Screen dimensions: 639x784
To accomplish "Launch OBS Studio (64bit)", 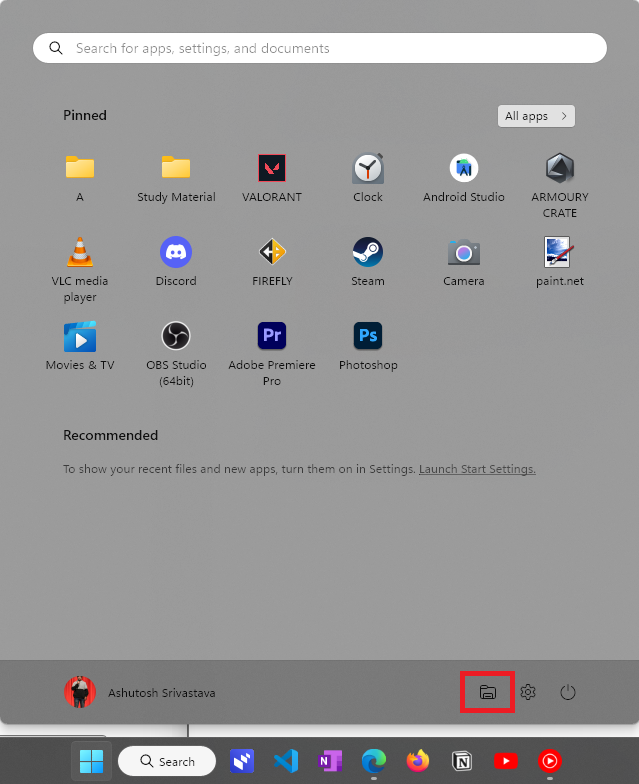I will 176,354.
